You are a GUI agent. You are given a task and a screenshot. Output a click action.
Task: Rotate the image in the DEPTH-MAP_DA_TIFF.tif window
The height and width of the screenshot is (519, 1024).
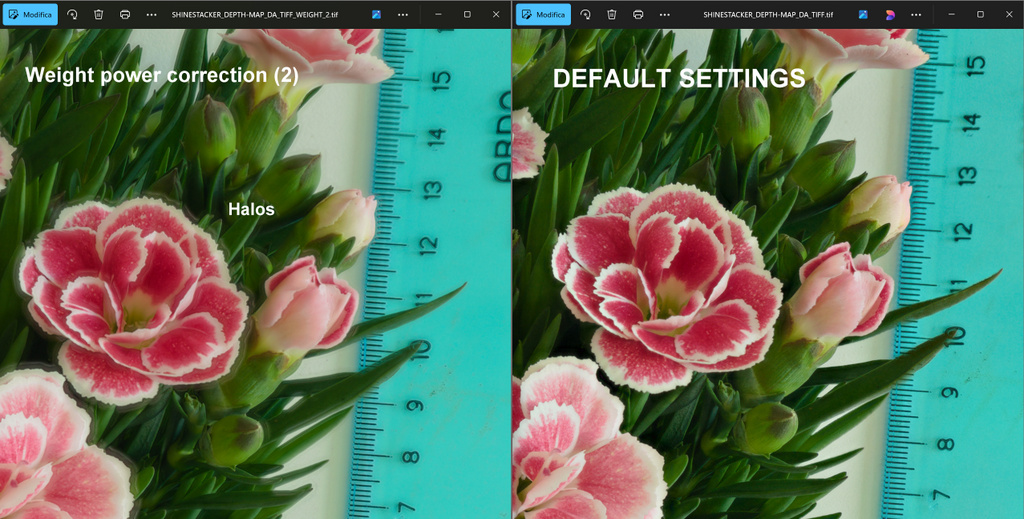[585, 14]
